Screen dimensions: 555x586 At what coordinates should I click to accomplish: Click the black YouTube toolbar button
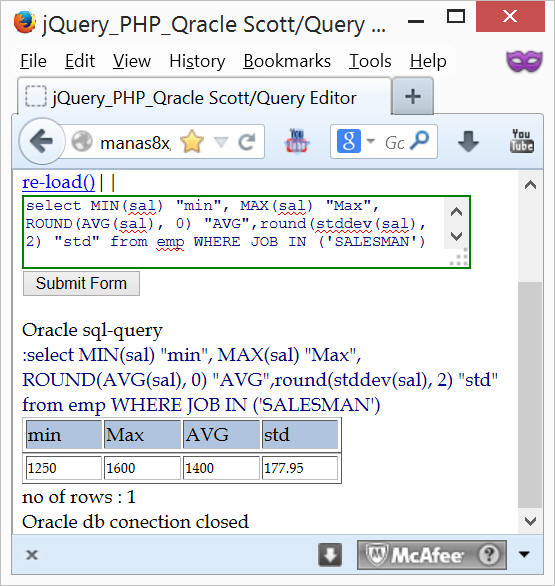(522, 141)
